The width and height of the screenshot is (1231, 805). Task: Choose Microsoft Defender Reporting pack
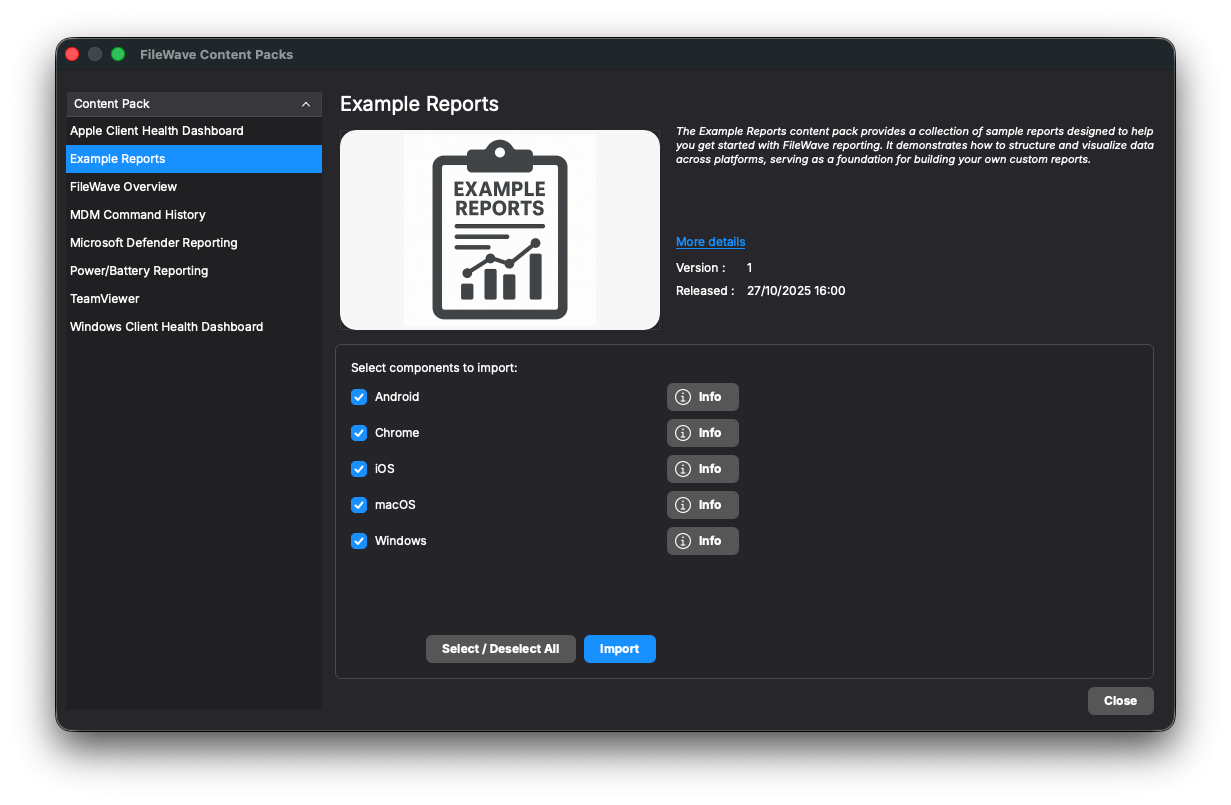point(154,243)
